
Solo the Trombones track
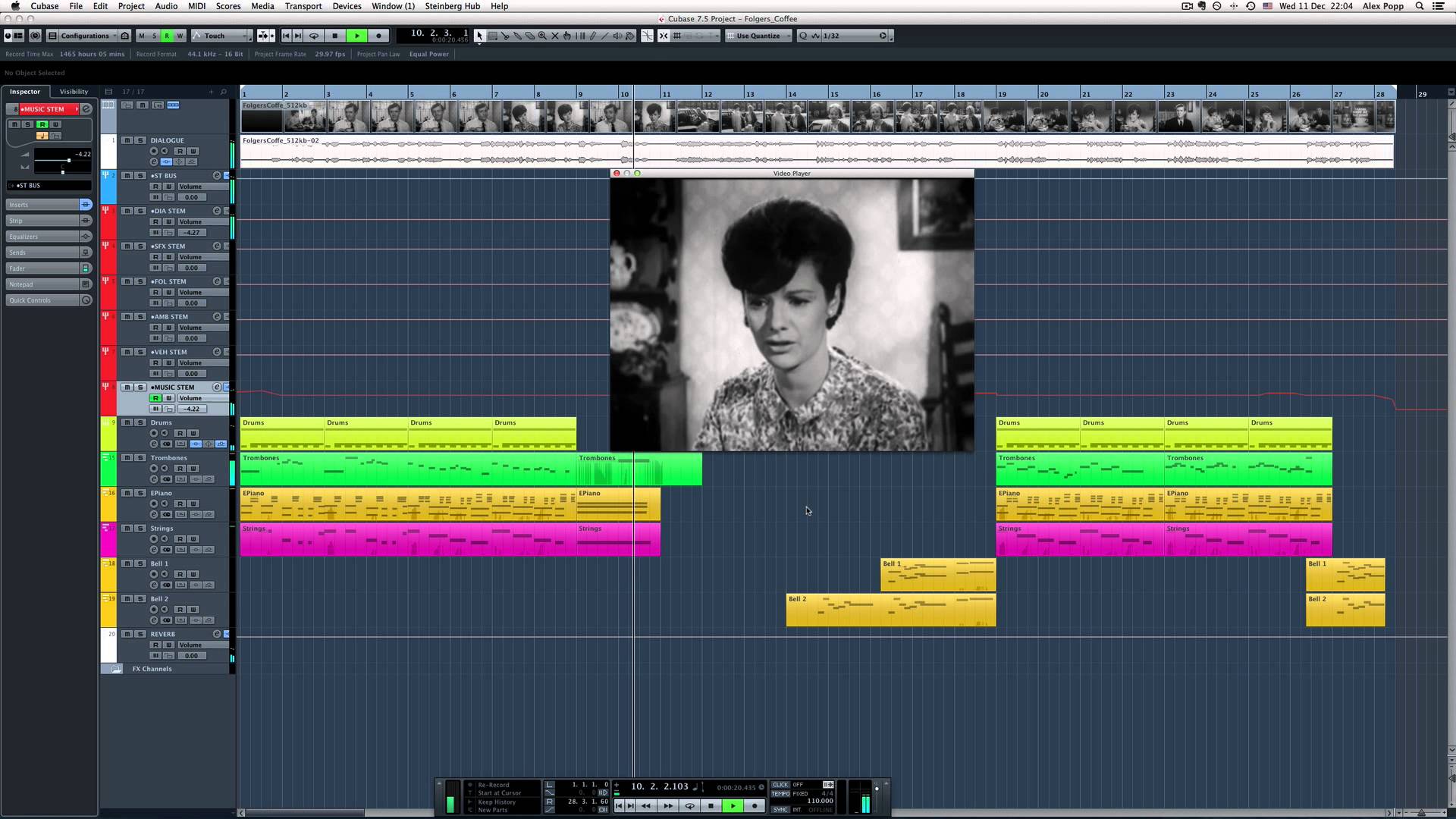(x=140, y=458)
